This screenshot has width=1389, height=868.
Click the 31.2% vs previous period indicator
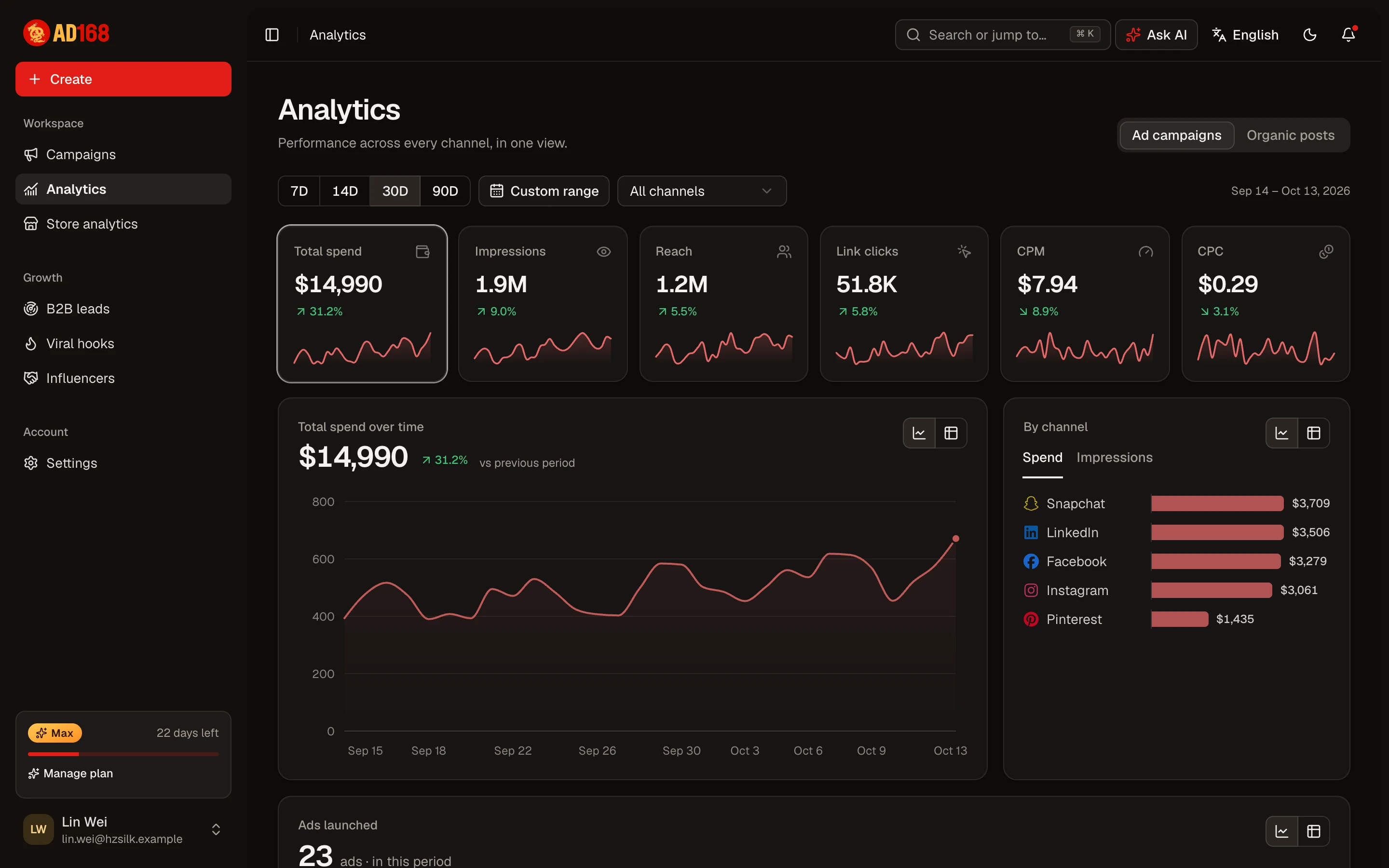click(x=445, y=461)
